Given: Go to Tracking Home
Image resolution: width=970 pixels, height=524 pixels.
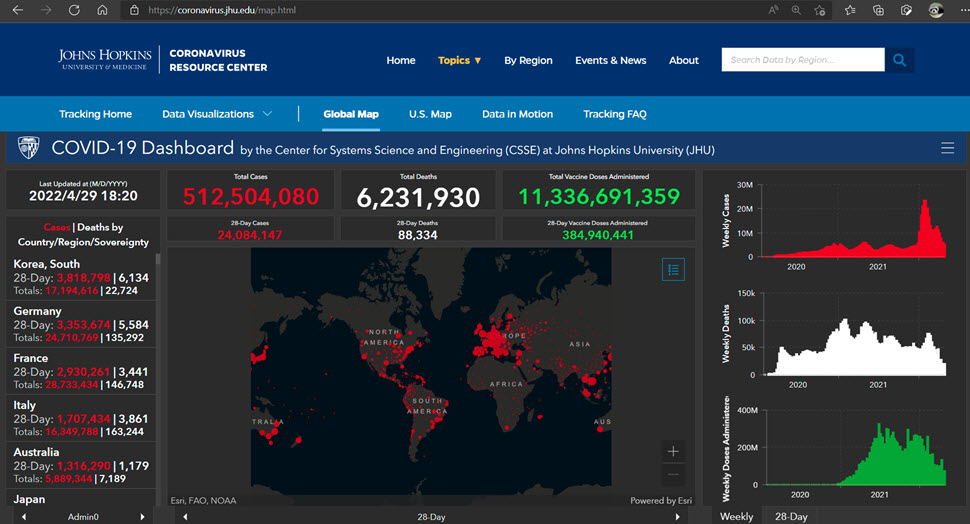Looking at the screenshot, I should [95, 114].
